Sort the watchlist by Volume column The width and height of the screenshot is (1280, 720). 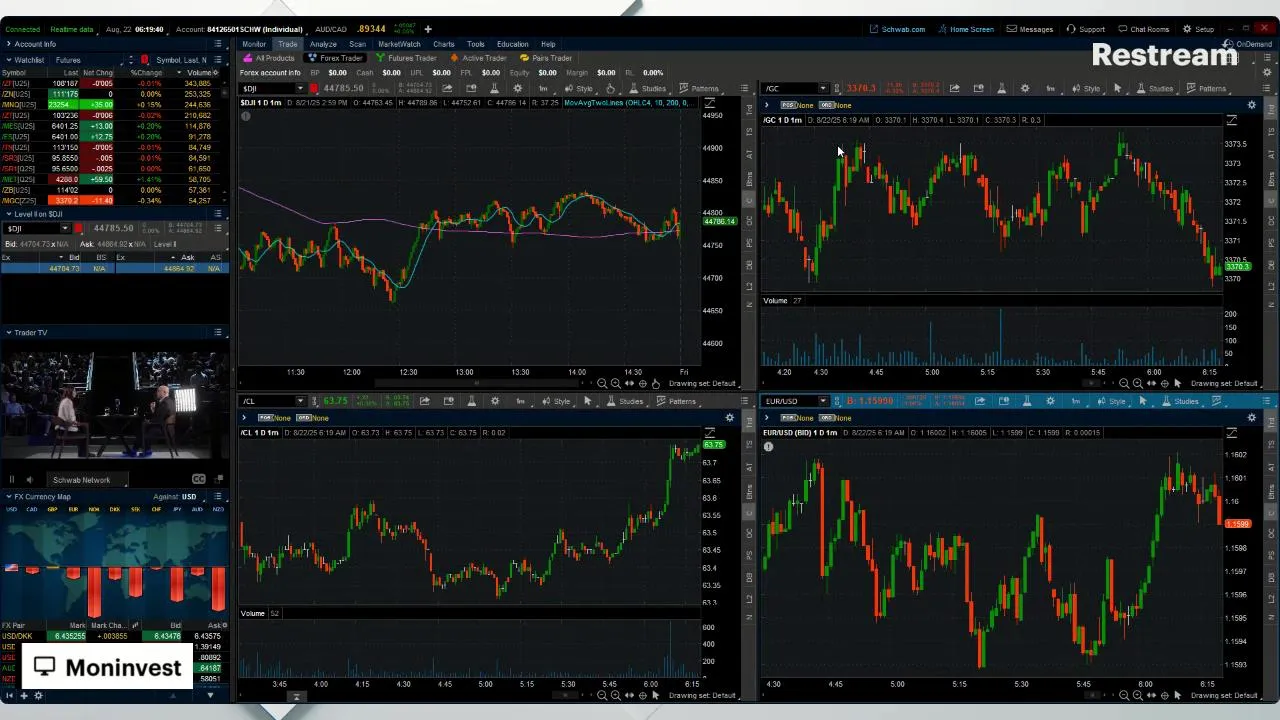pyautogui.click(x=199, y=72)
